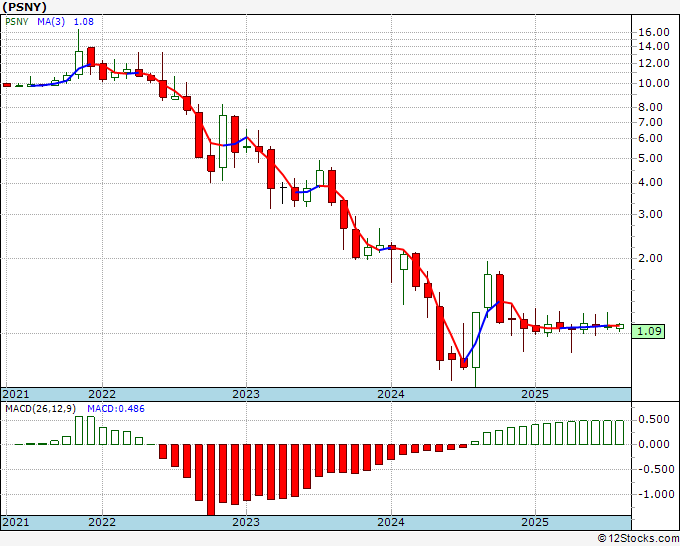
Task: Click 2021 on the price chart timeline
Action: point(16,394)
